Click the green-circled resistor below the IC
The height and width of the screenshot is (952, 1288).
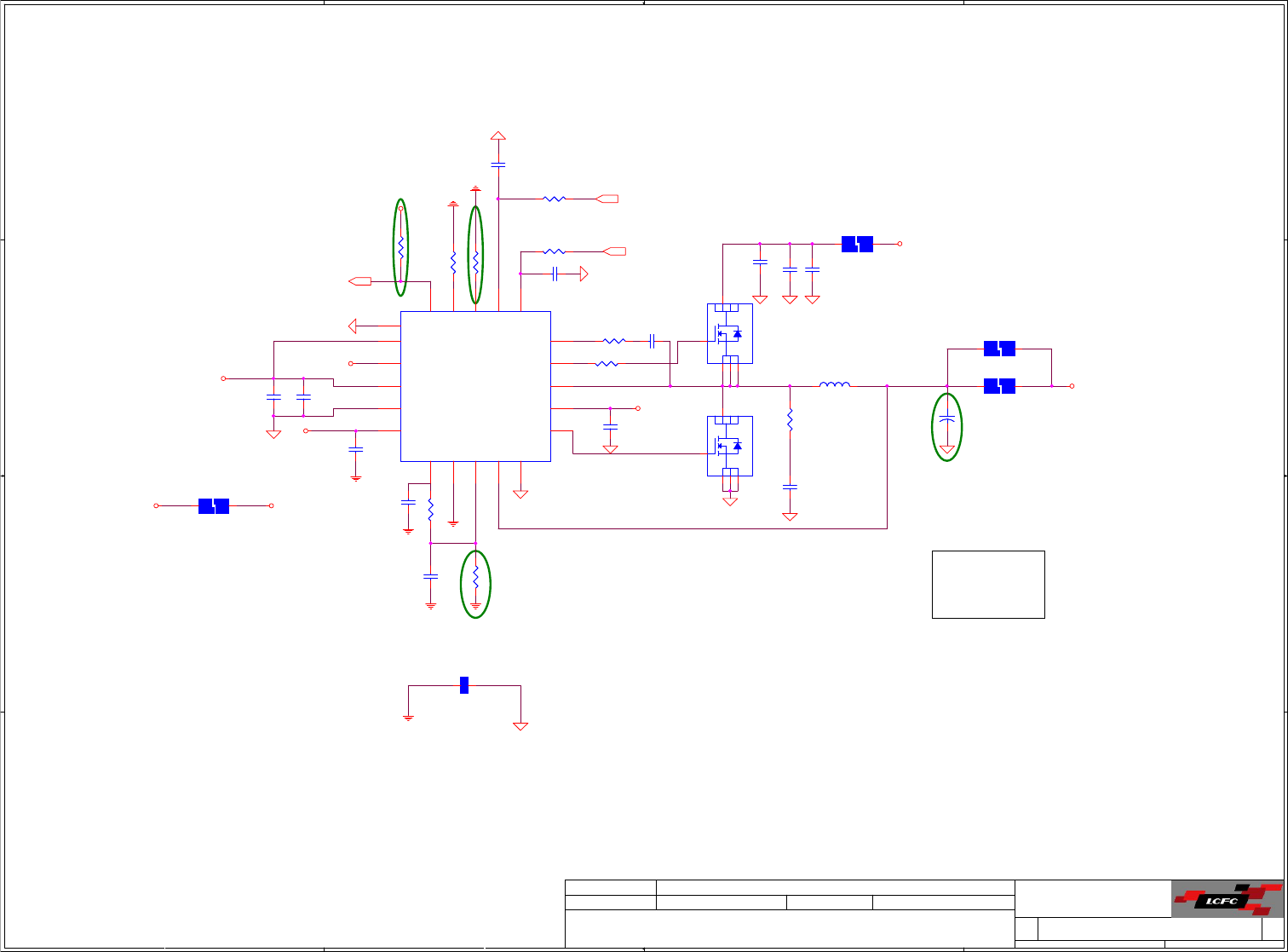tap(475, 577)
